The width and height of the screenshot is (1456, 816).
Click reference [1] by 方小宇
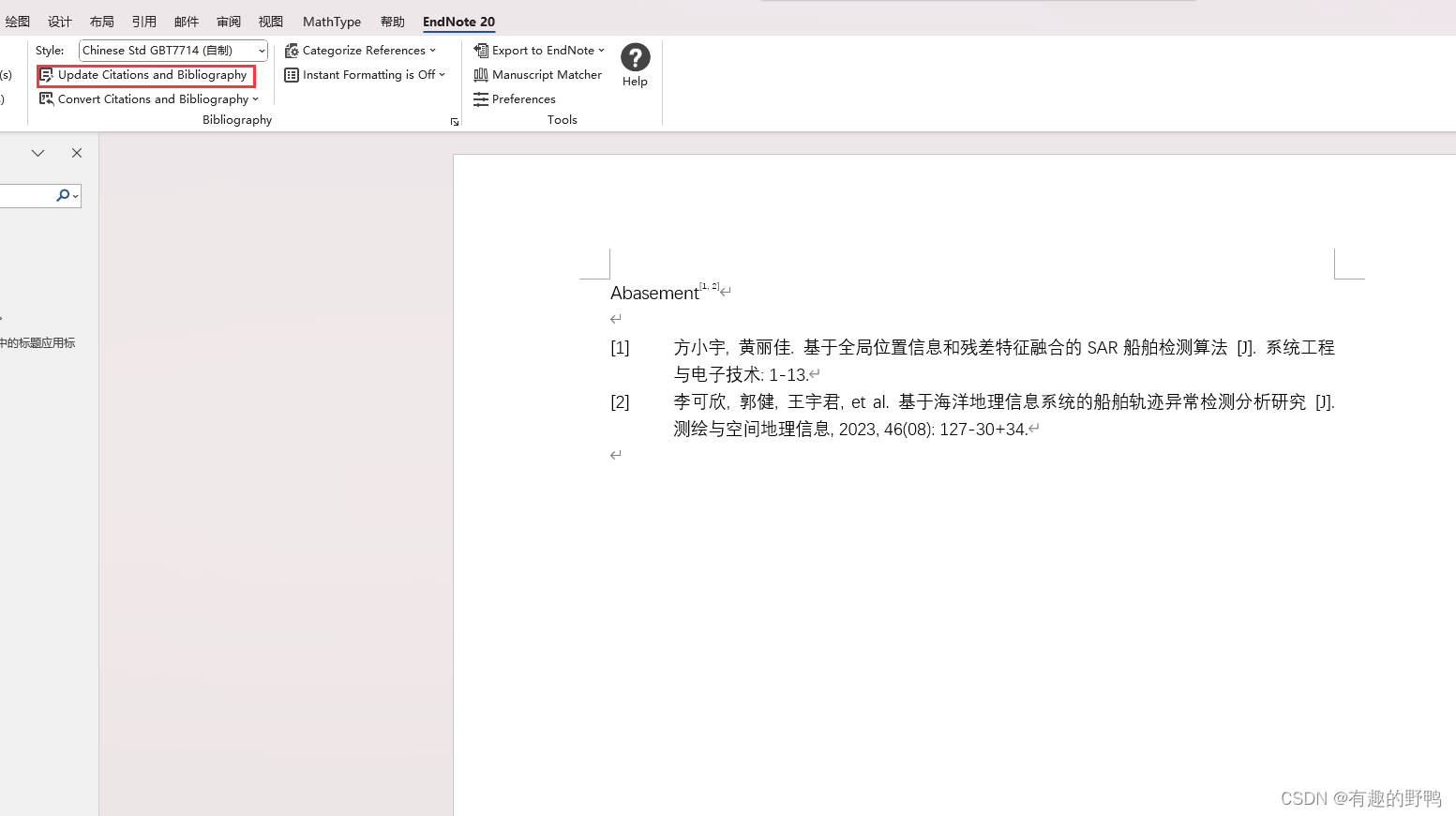(x=972, y=361)
